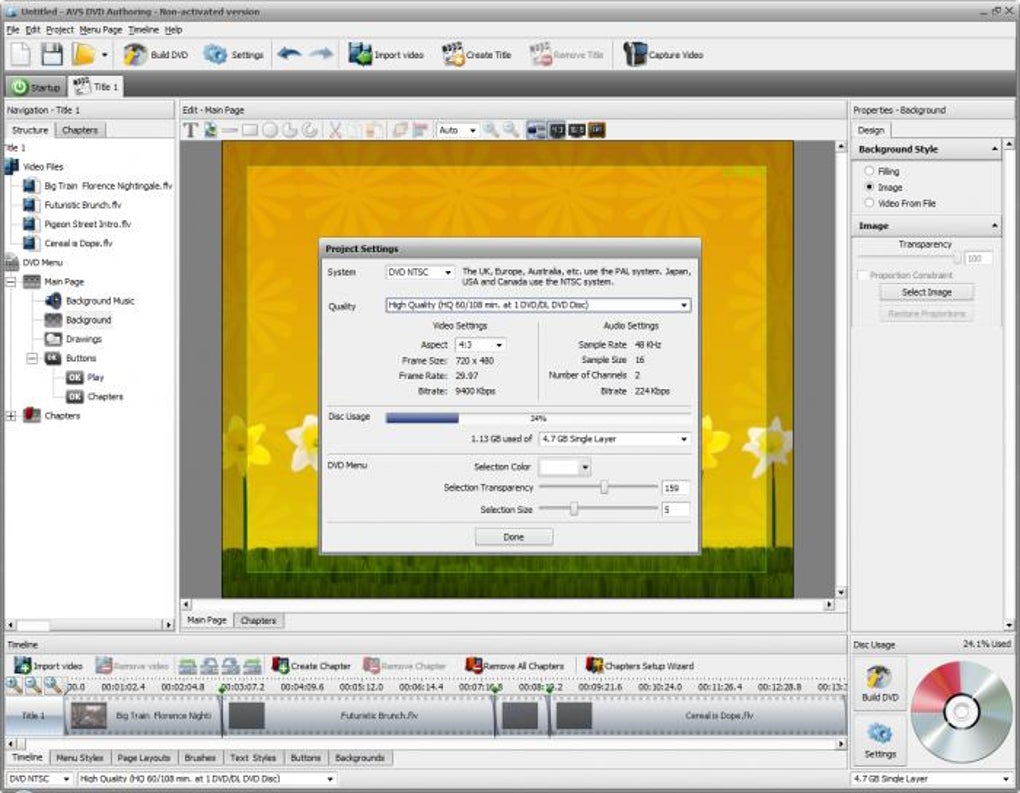
Task: Click Import video in the top toolbar
Action: (386, 55)
